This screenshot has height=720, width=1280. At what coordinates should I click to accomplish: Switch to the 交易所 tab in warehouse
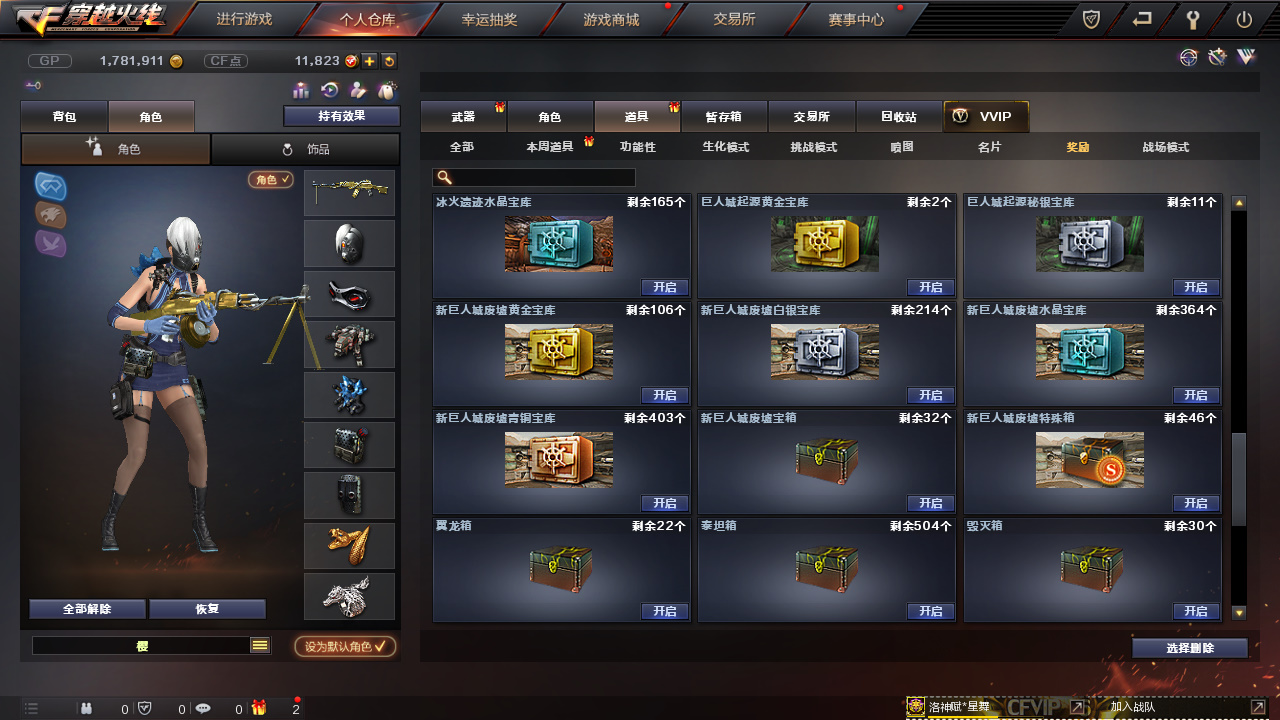[x=811, y=117]
